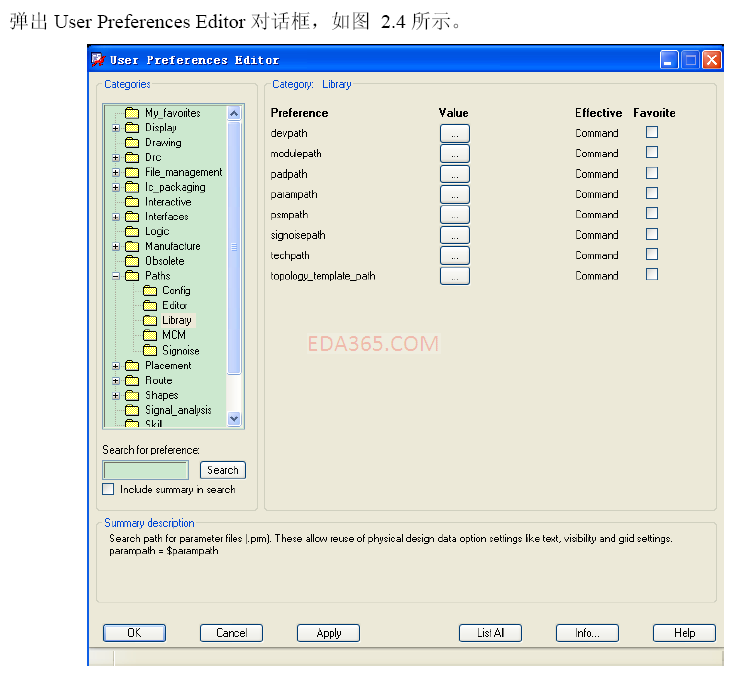This screenshot has height=688, width=749.
Task: Enable Favorite checkbox for psmpath
Action: click(x=652, y=214)
